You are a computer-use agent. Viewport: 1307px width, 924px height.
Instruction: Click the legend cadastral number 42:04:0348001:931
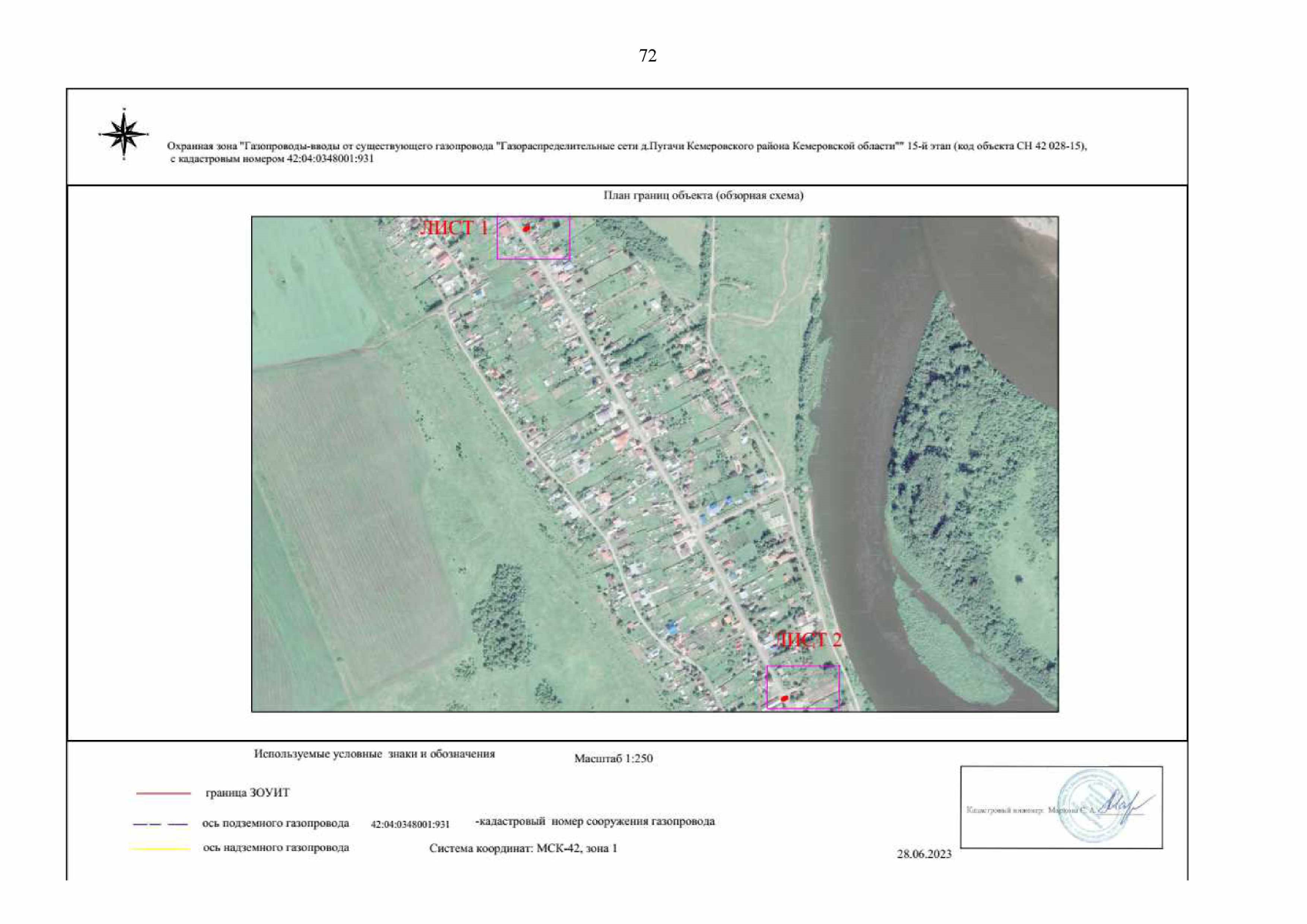(410, 824)
